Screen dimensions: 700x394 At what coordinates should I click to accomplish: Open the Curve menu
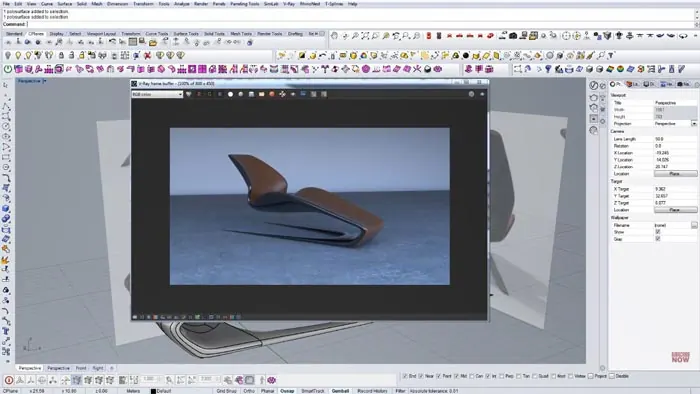tap(47, 4)
